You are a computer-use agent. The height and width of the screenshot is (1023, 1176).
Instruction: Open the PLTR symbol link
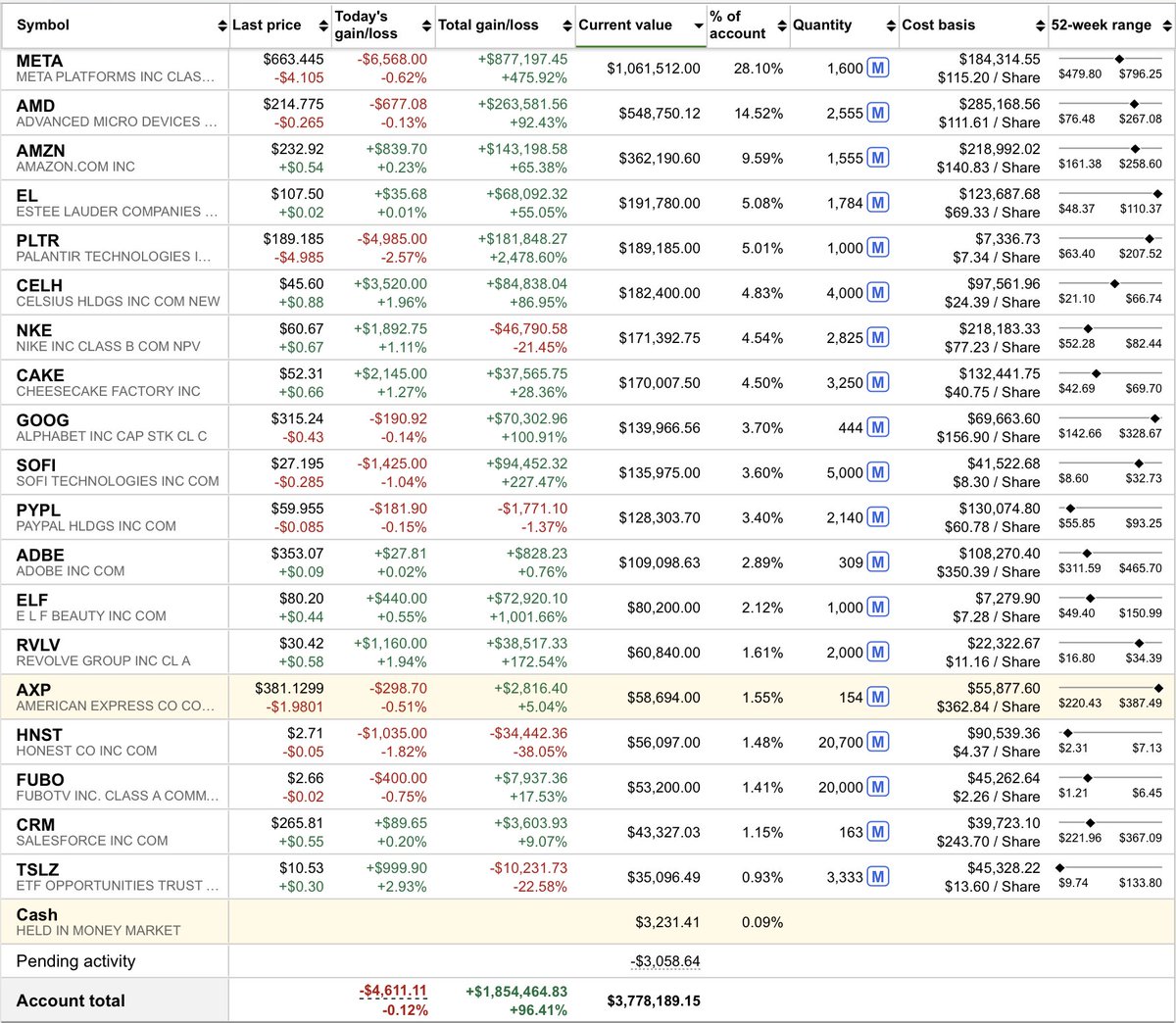37,241
